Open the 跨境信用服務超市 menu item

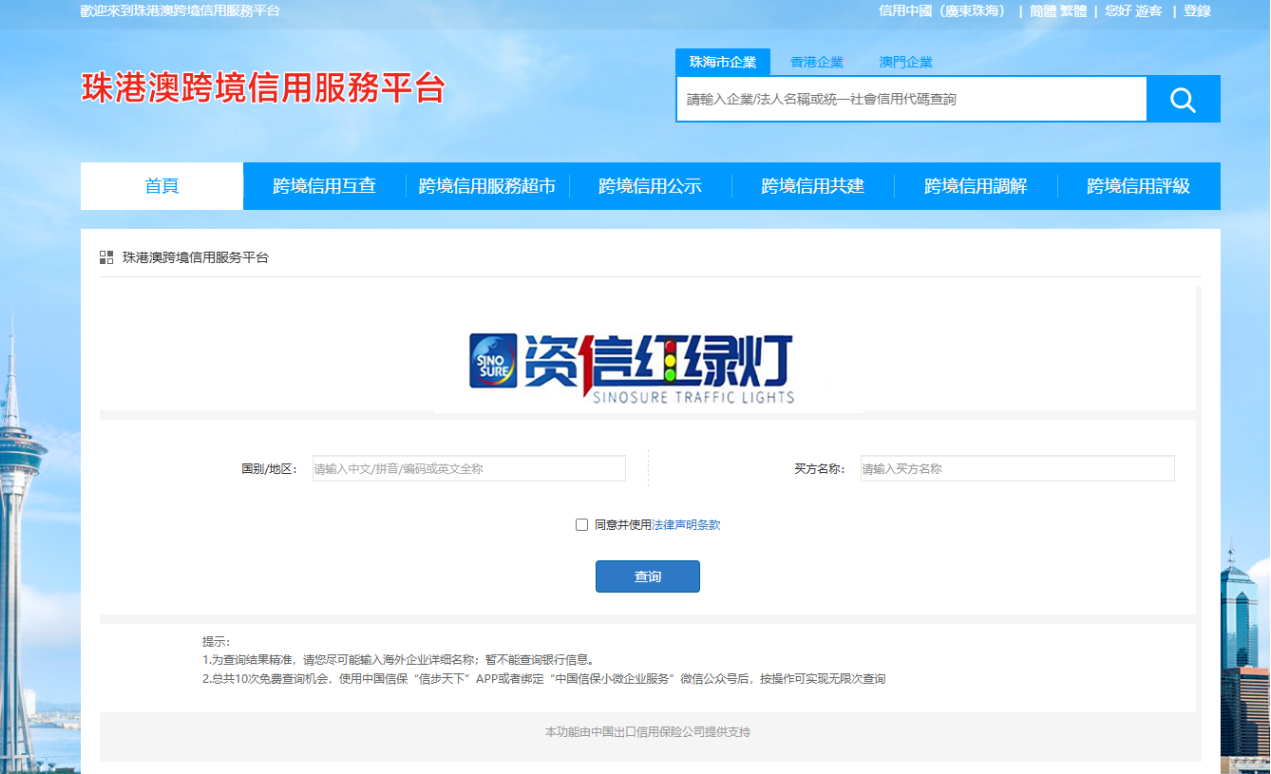(x=484, y=185)
